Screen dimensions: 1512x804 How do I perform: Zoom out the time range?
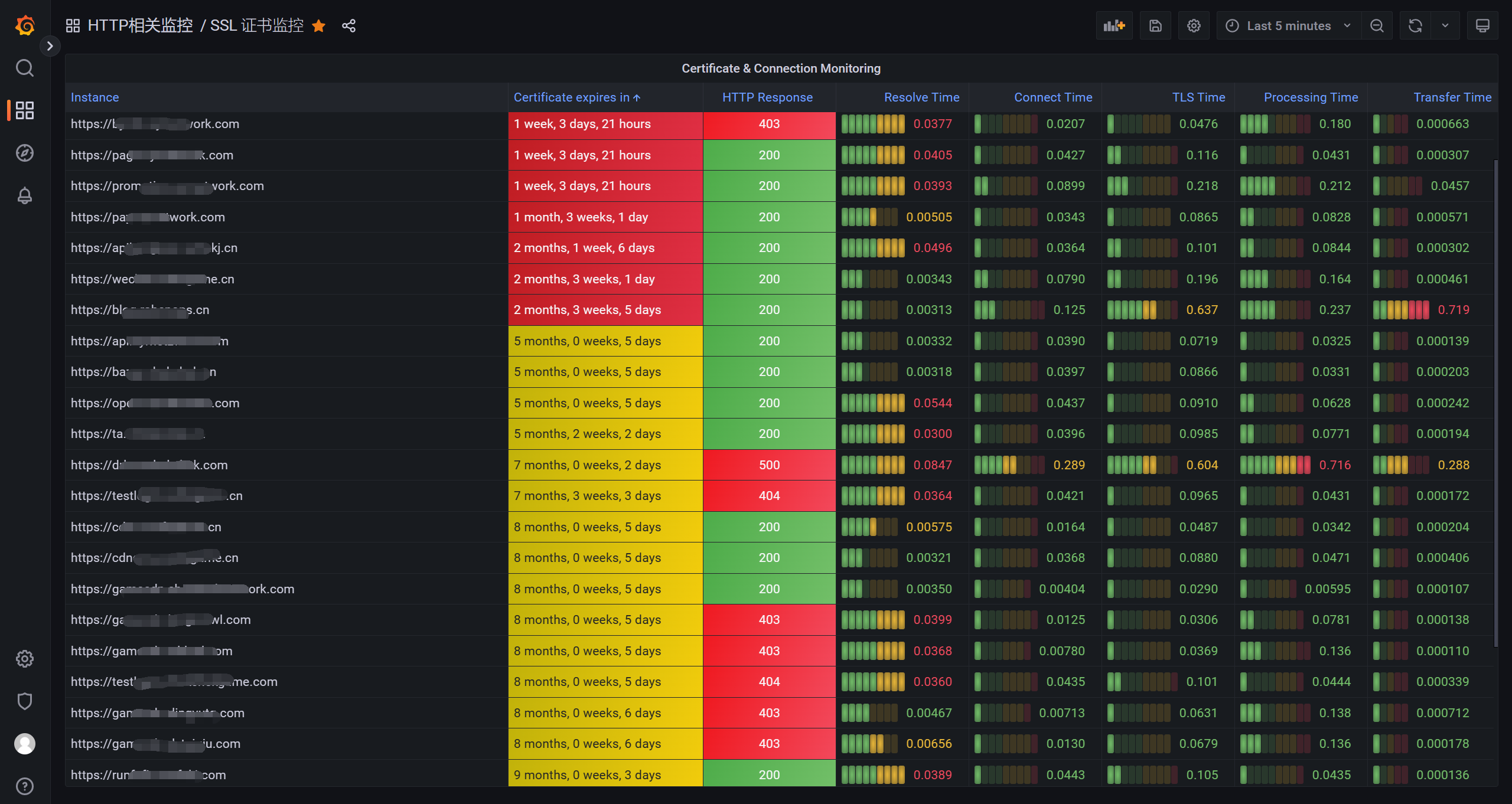pyautogui.click(x=1377, y=25)
